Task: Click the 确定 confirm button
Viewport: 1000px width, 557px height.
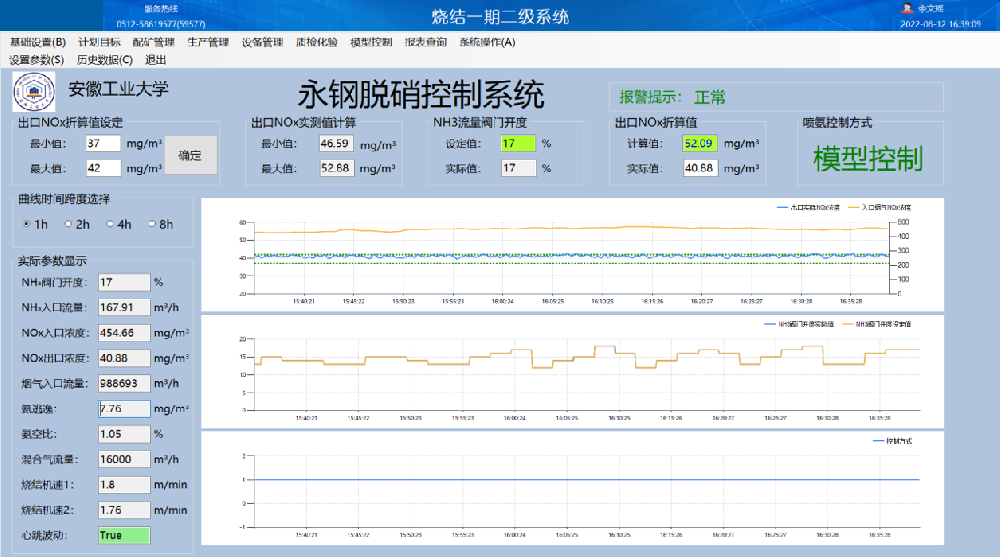Action: (190, 155)
